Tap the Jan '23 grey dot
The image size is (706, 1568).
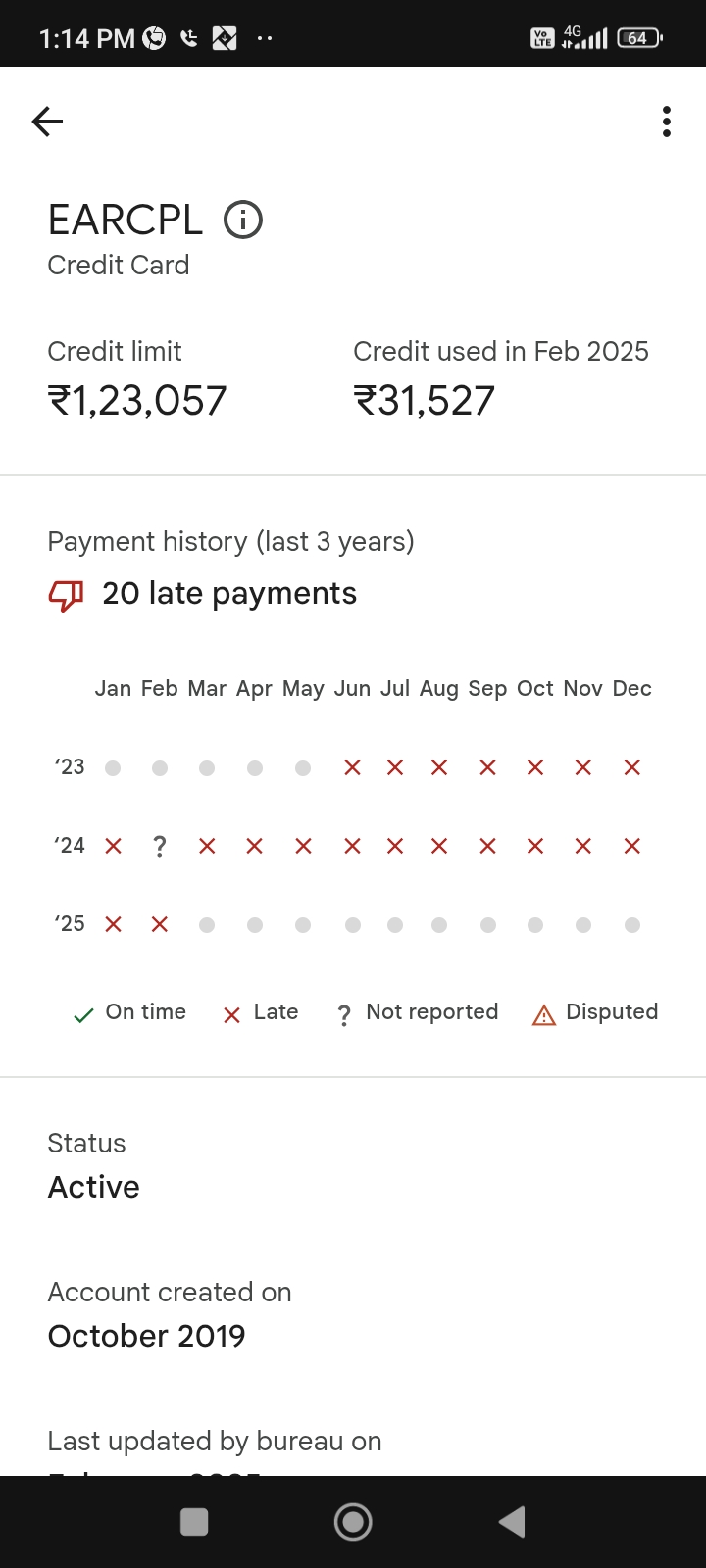pos(114,768)
